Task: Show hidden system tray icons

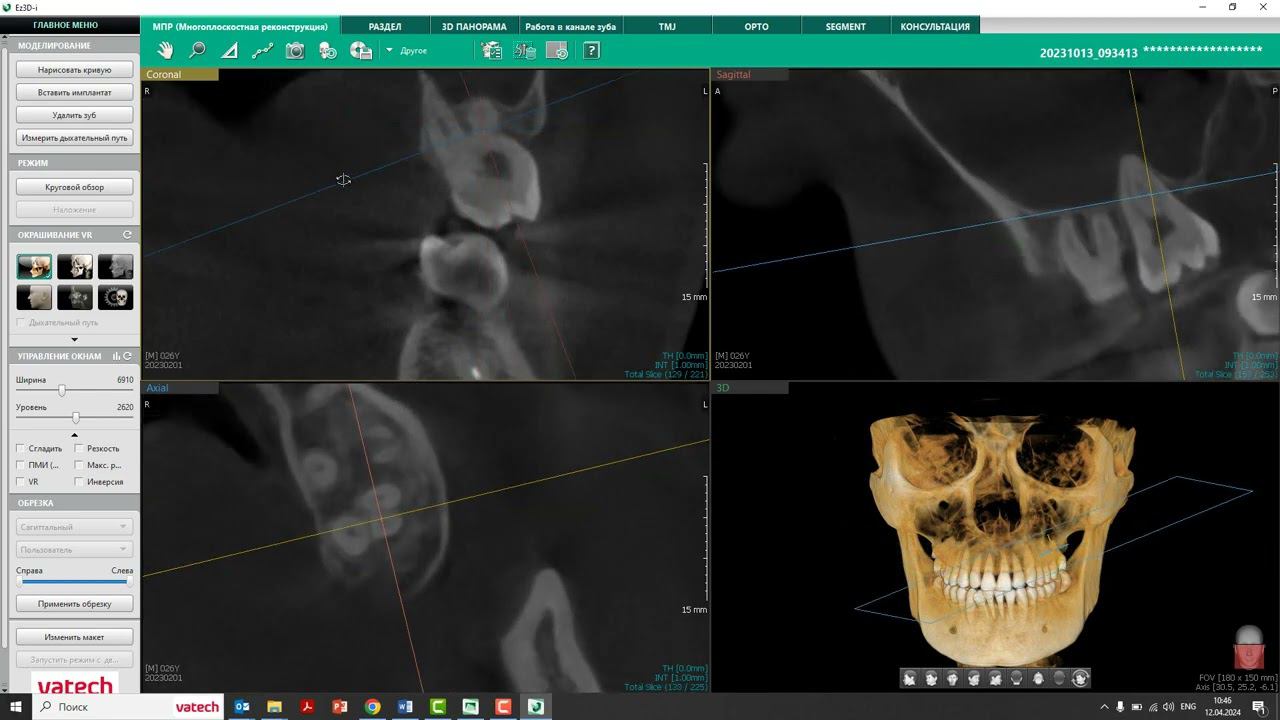Action: click(x=1104, y=707)
